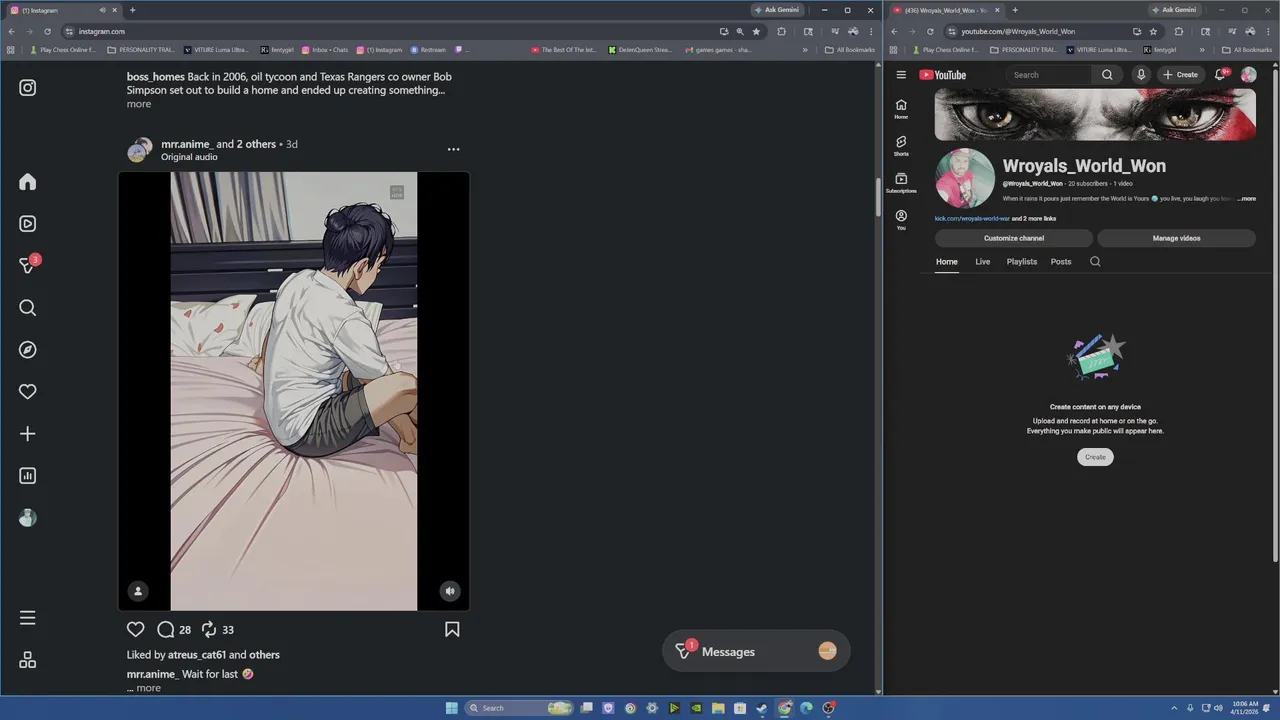The height and width of the screenshot is (720, 1280).
Task: Open YouTube notifications bell
Action: pyautogui.click(x=1221, y=75)
